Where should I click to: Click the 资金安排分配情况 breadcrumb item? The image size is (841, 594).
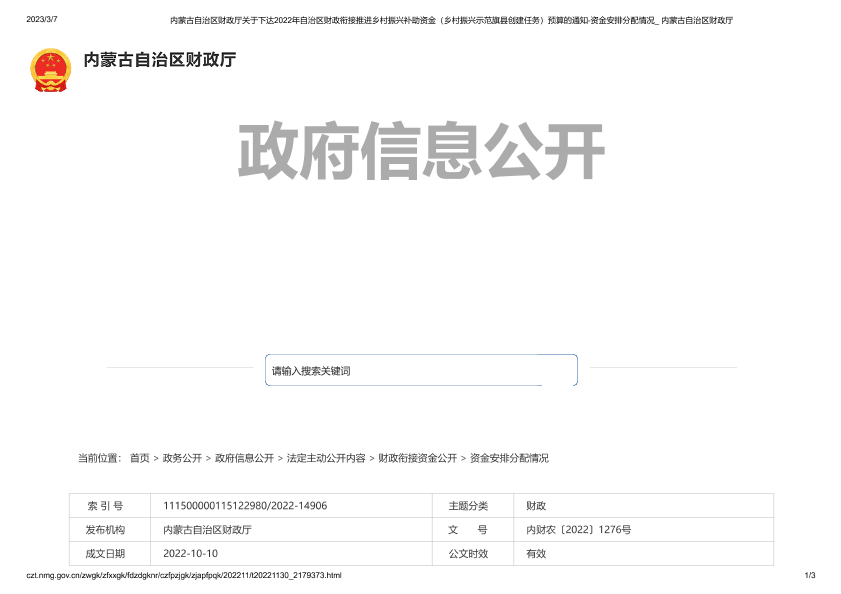509,458
